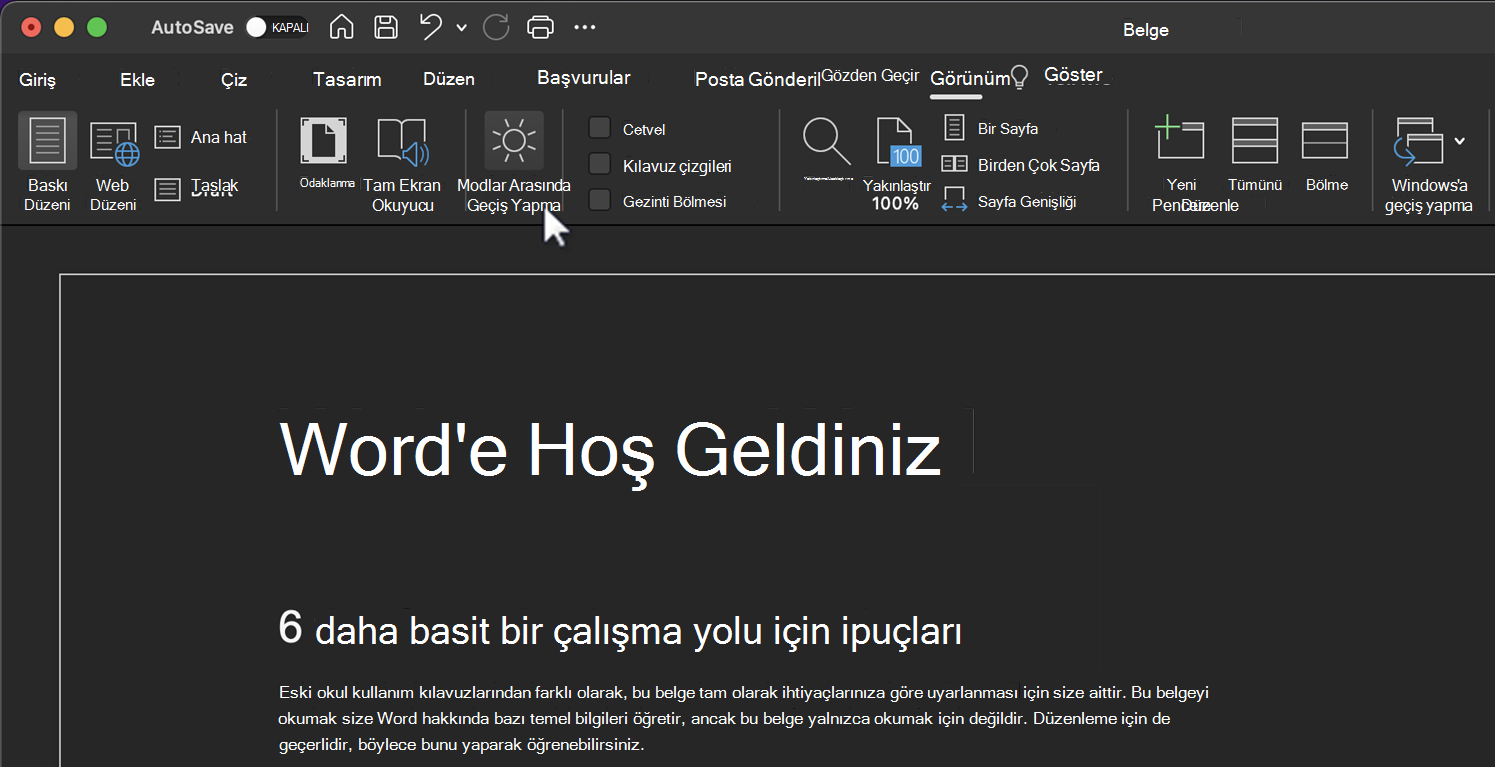Switch to the Düzen tab
The width and height of the screenshot is (1495, 767).
(449, 79)
